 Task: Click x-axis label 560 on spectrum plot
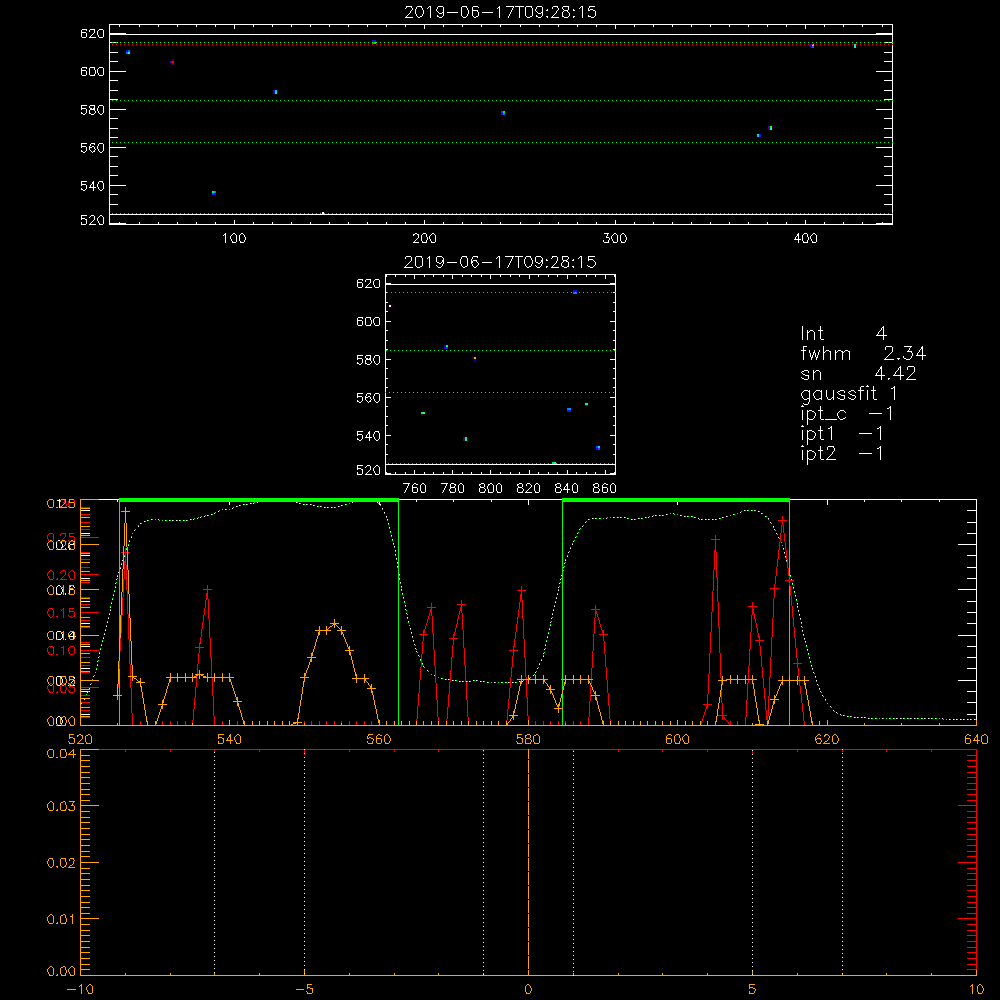(x=379, y=739)
